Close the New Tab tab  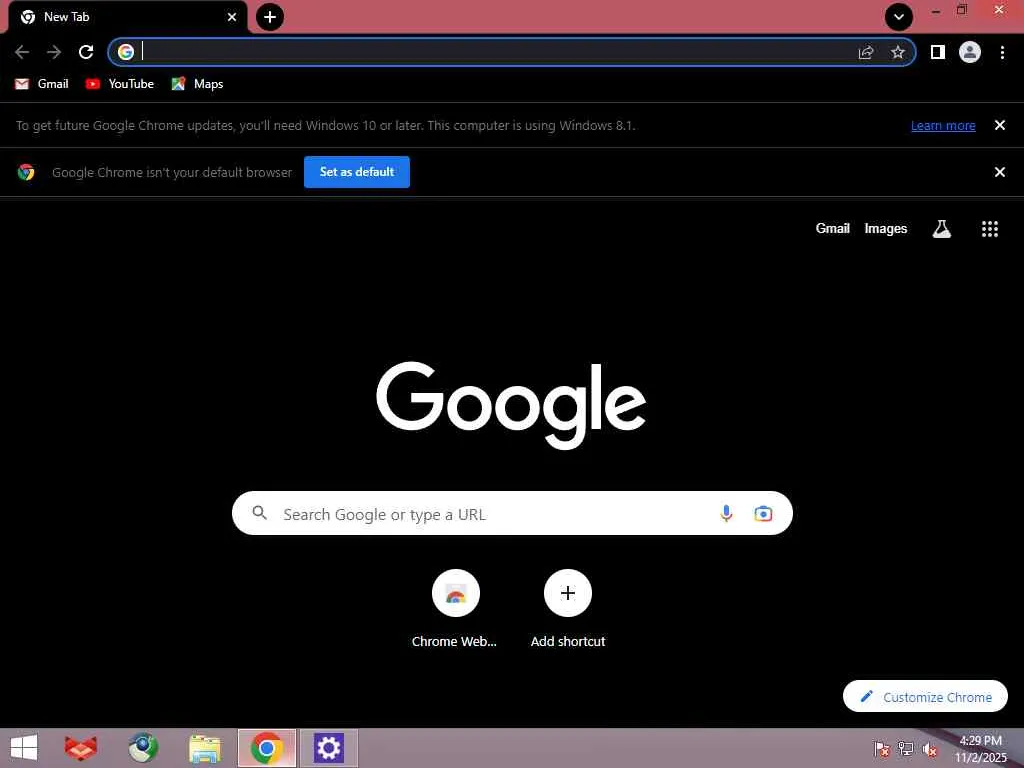(x=232, y=17)
